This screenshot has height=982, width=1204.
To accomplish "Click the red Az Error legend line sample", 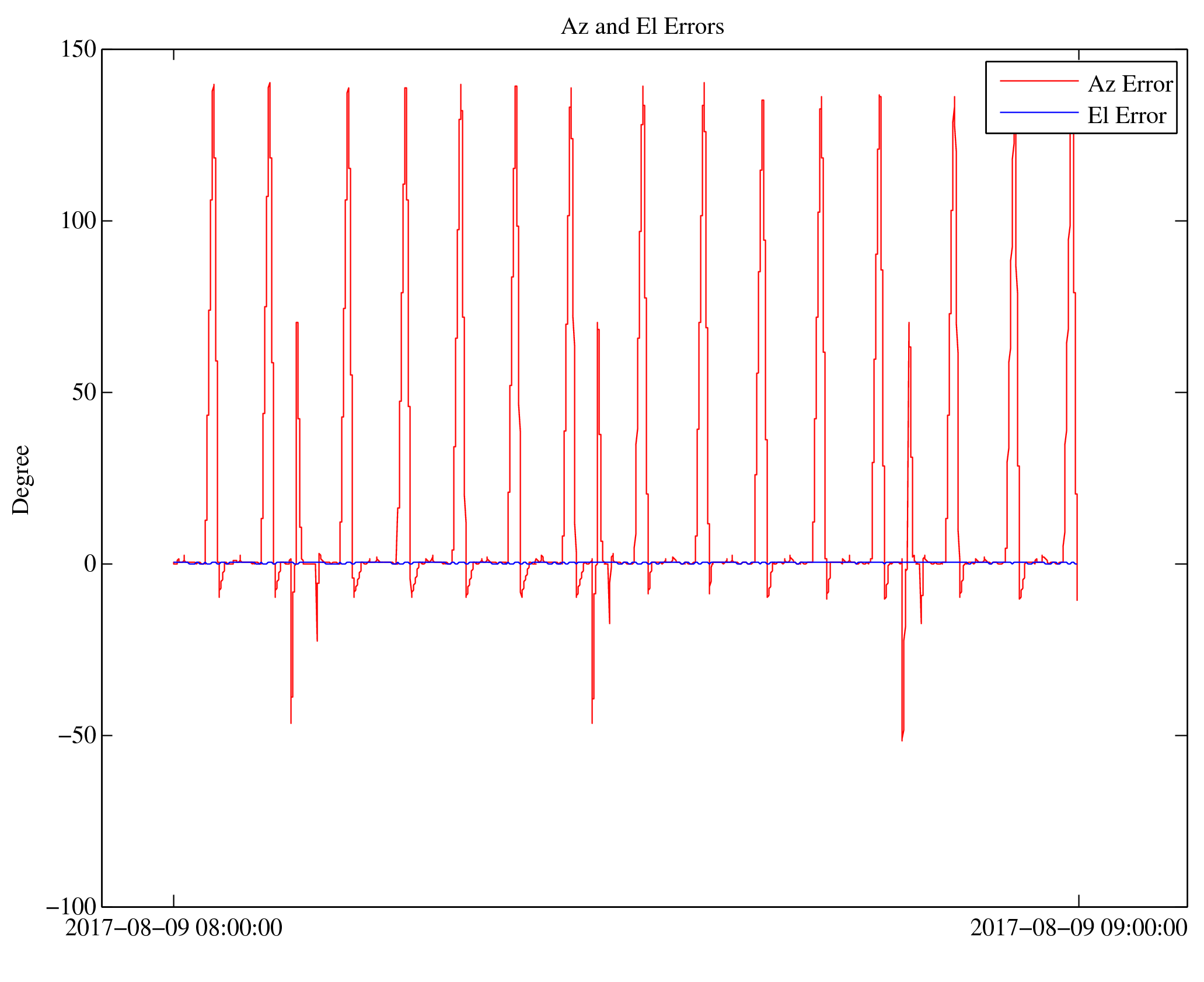I will pyautogui.click(x=1039, y=81).
